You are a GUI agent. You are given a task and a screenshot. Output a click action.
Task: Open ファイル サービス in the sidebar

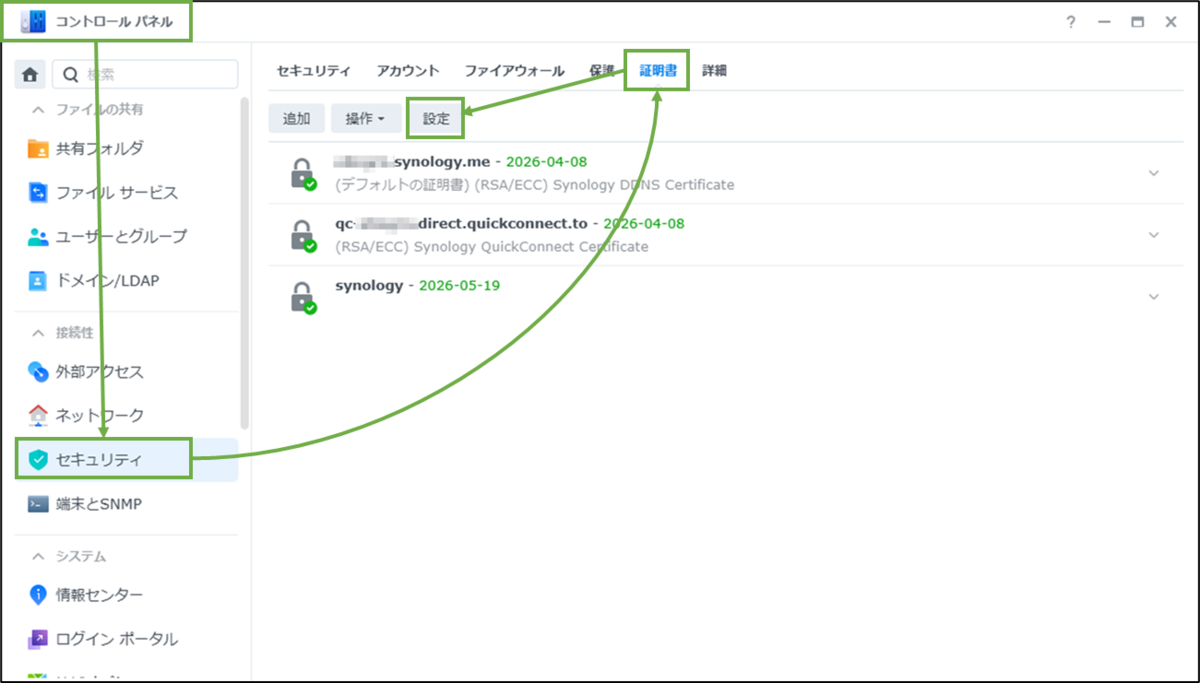127,192
